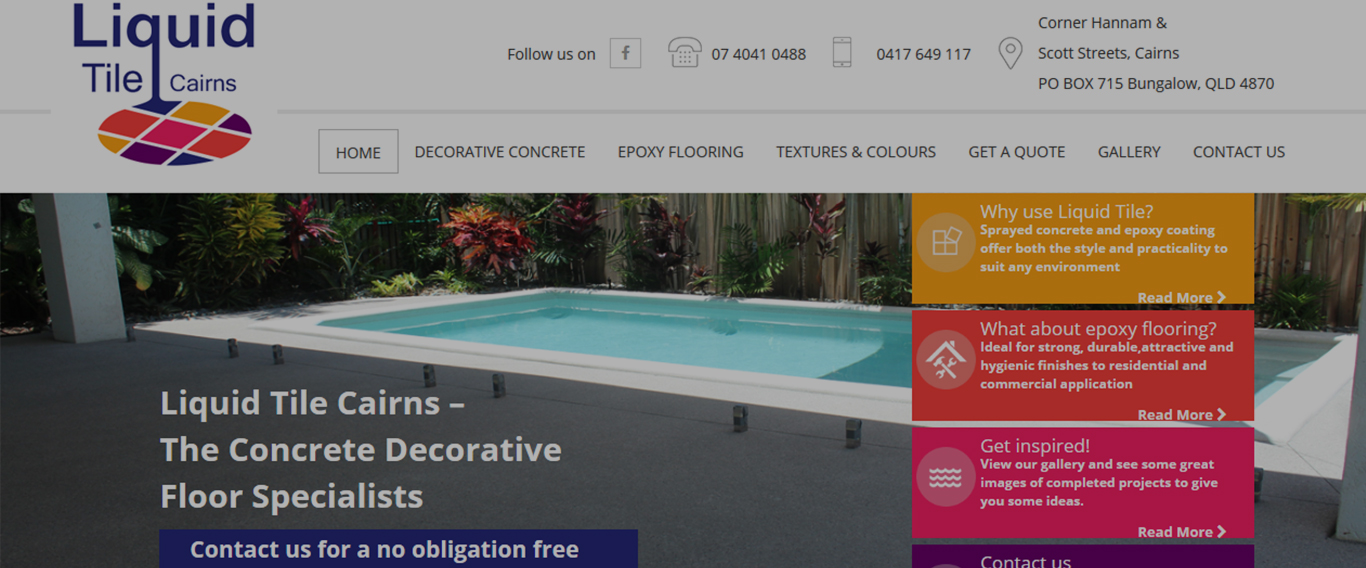Viewport: 1366px width, 568px height.
Task: Click the mobile phone icon
Action: [842, 52]
